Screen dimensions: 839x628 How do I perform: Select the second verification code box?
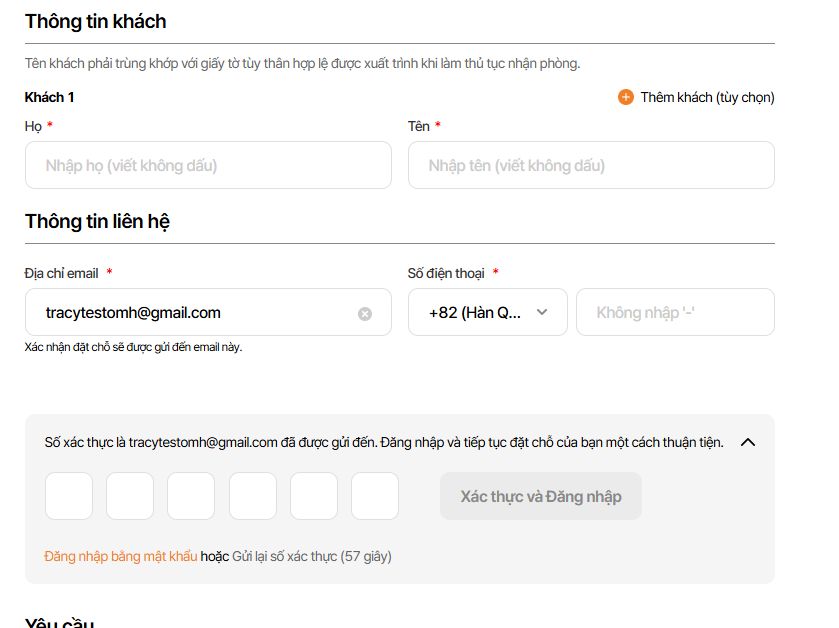(x=130, y=496)
